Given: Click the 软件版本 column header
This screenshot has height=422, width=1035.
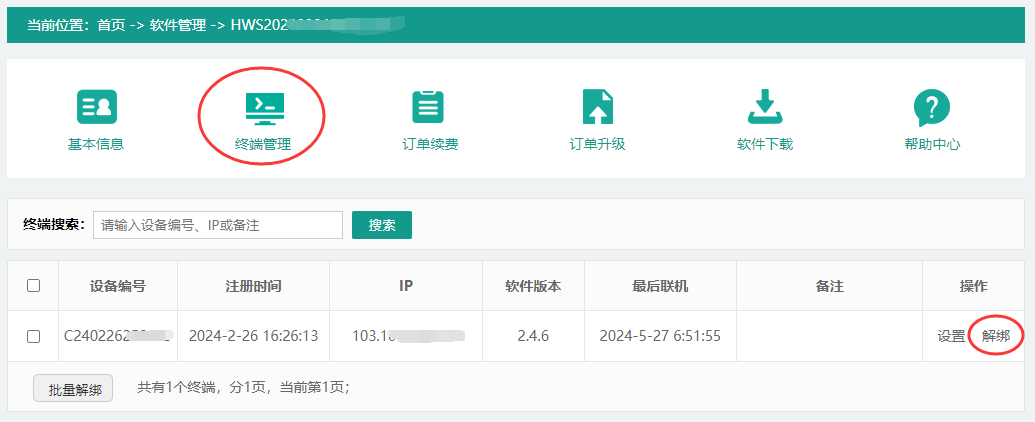Looking at the screenshot, I should pyautogui.click(x=533, y=286).
